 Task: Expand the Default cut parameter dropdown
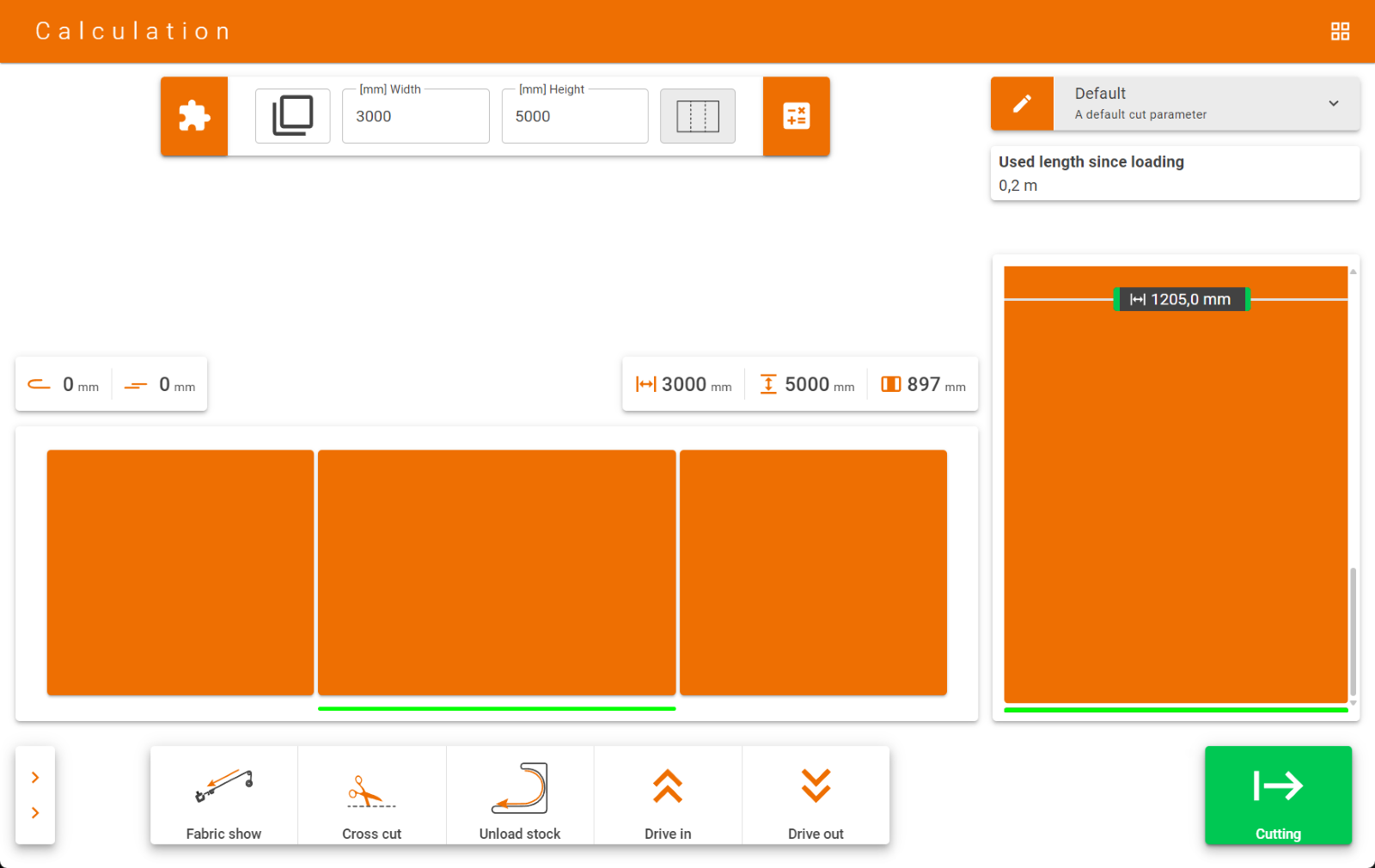point(1333,103)
